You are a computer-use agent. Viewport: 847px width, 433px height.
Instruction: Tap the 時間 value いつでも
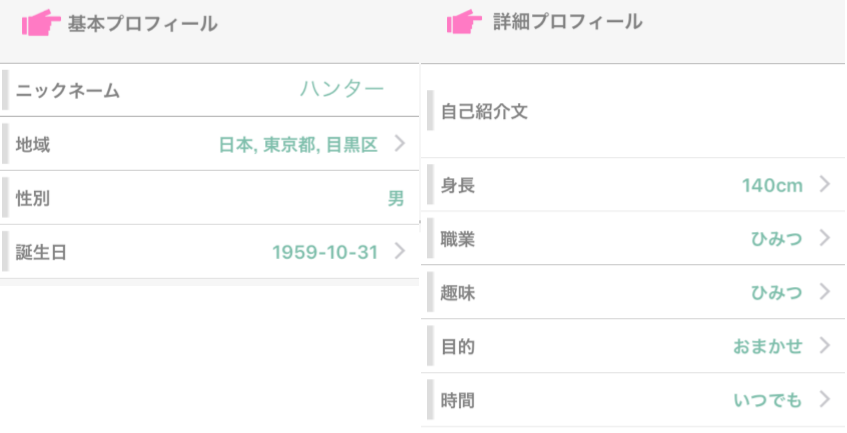tap(767, 401)
